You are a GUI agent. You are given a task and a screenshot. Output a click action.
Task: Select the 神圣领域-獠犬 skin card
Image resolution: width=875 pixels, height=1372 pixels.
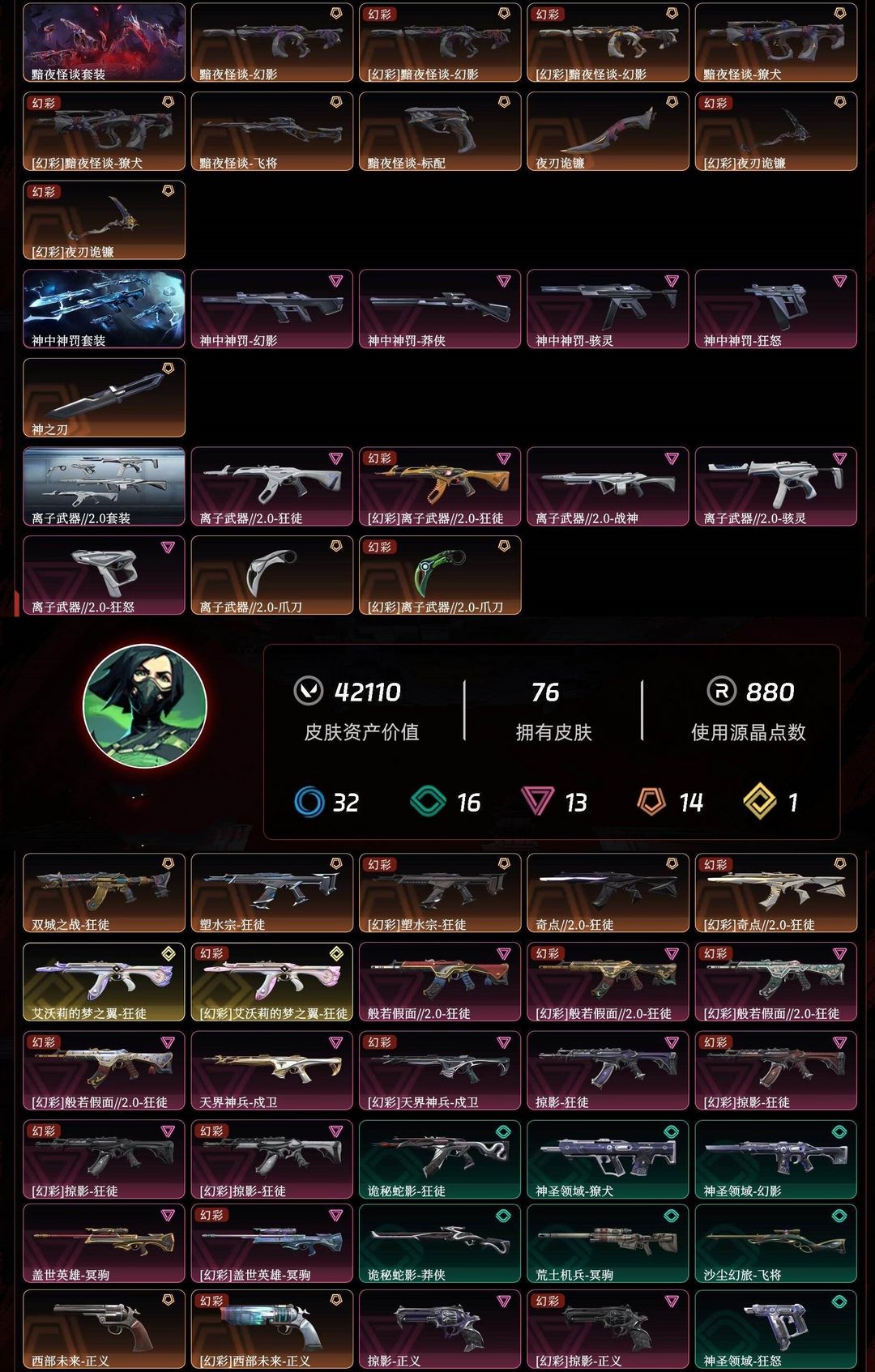[x=608, y=1159]
